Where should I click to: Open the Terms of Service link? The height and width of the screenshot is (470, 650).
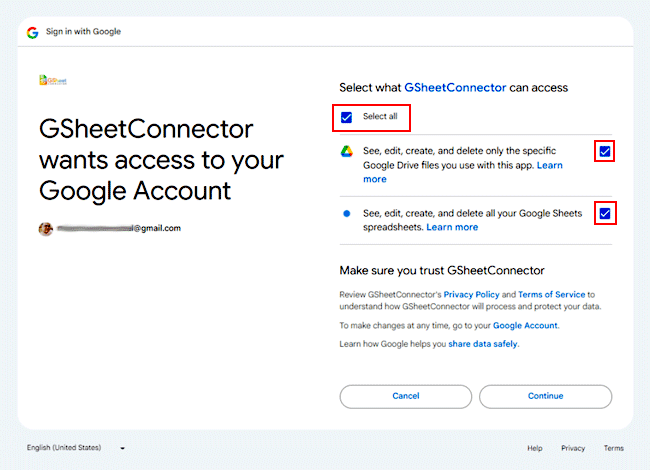(551, 295)
